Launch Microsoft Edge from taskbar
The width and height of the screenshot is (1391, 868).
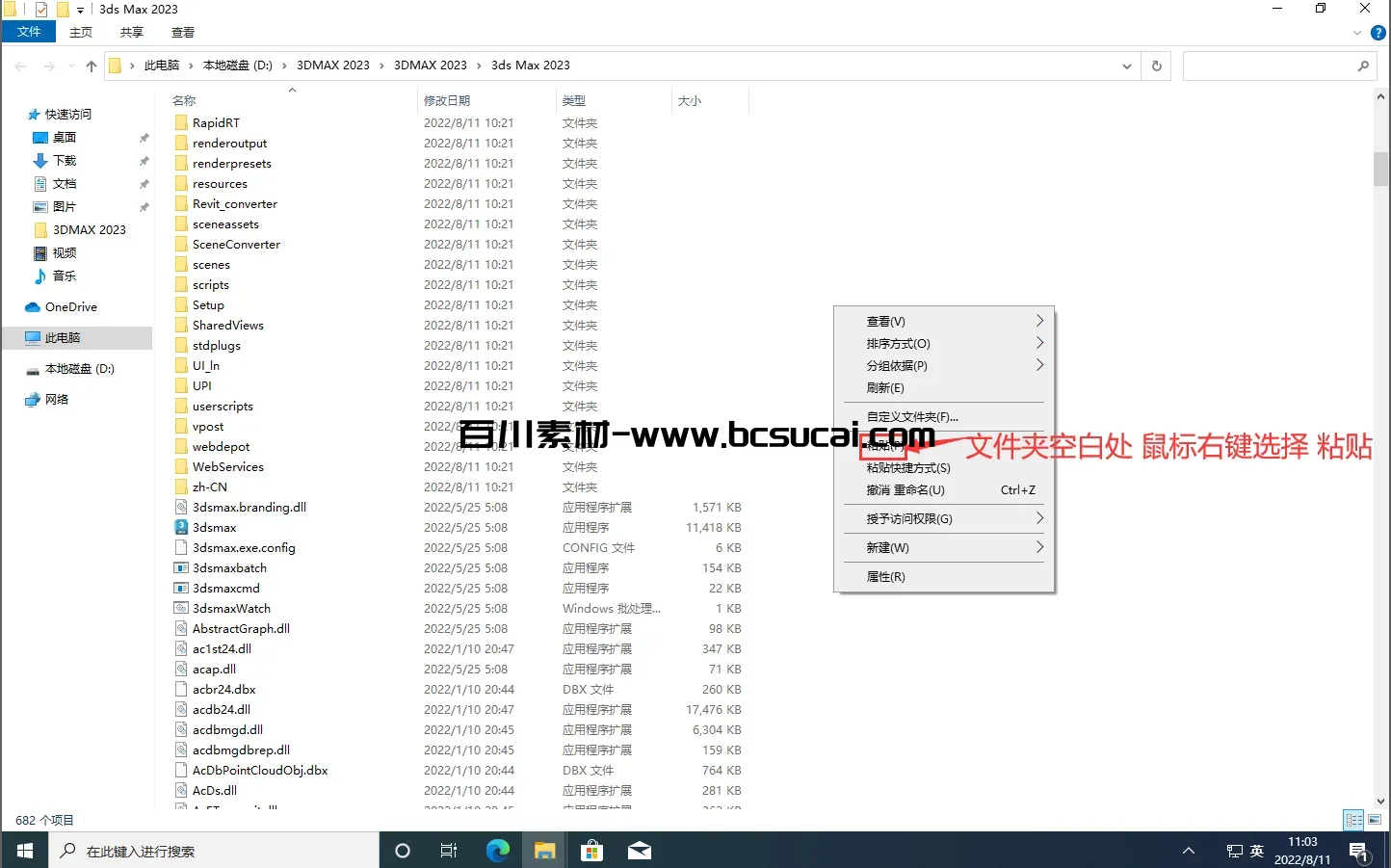click(497, 851)
